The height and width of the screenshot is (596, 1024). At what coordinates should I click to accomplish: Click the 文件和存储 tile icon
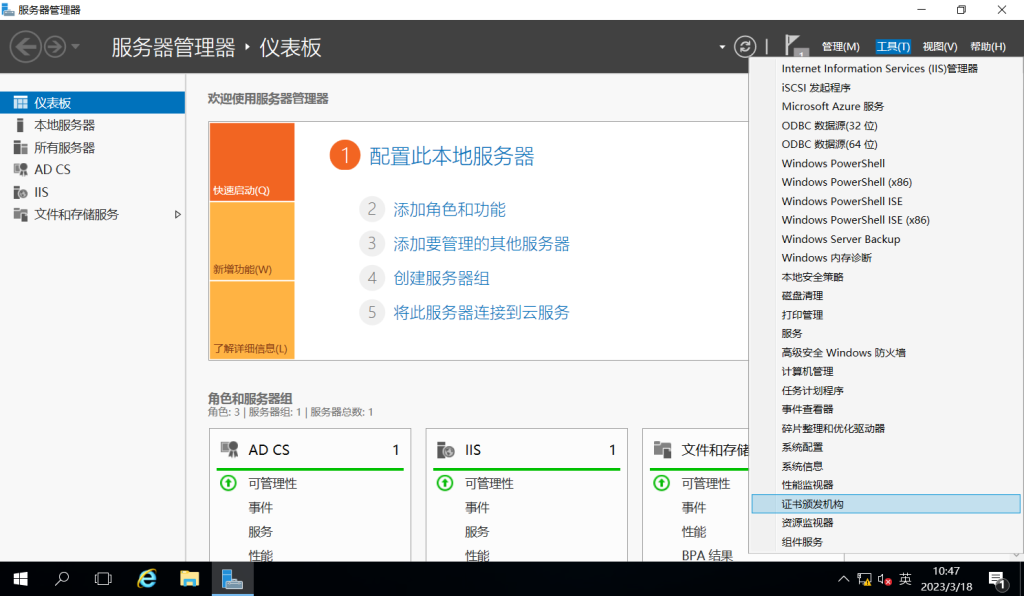[x=662, y=449]
